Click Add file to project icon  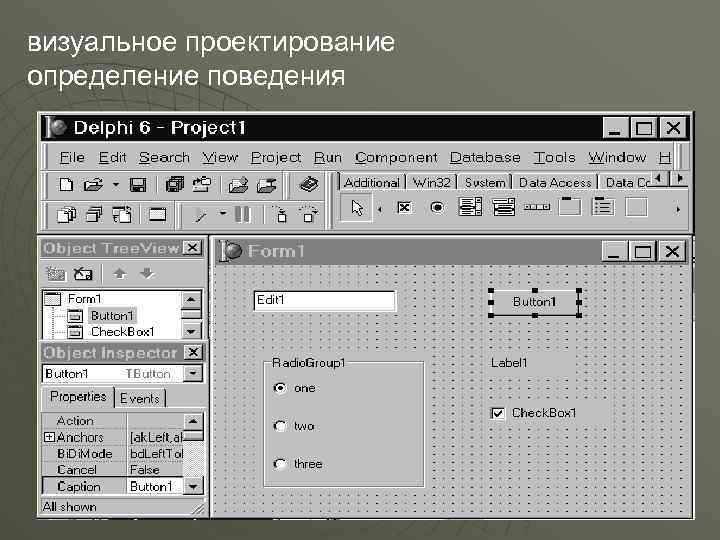238,185
